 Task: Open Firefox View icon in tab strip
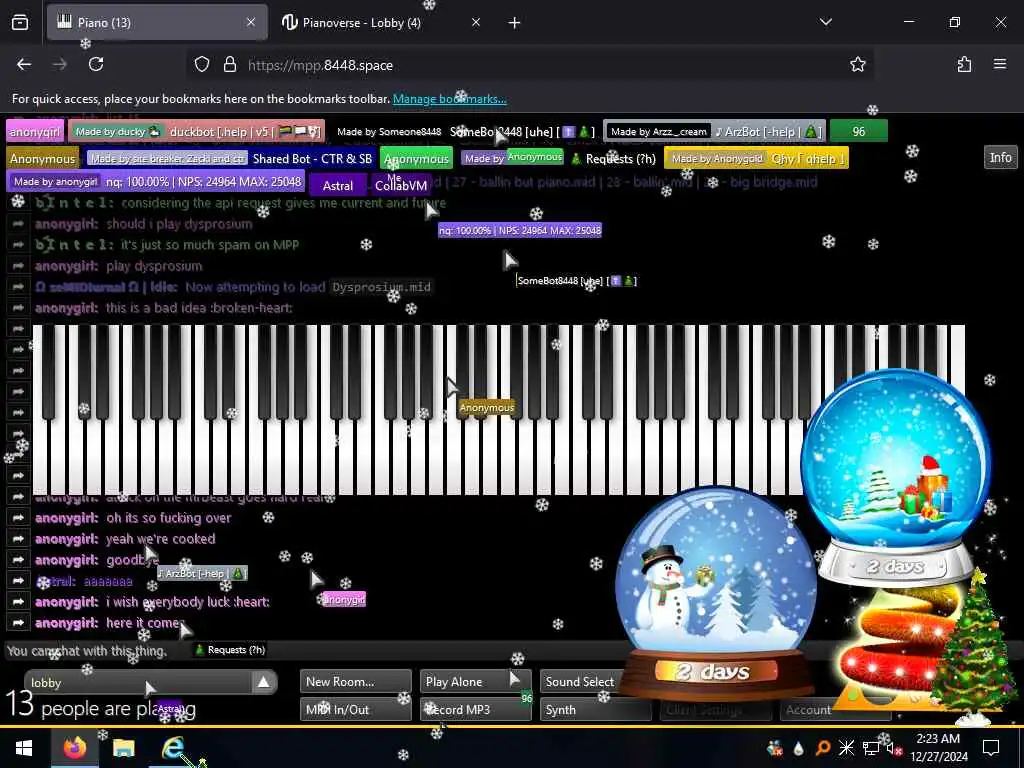[20, 23]
